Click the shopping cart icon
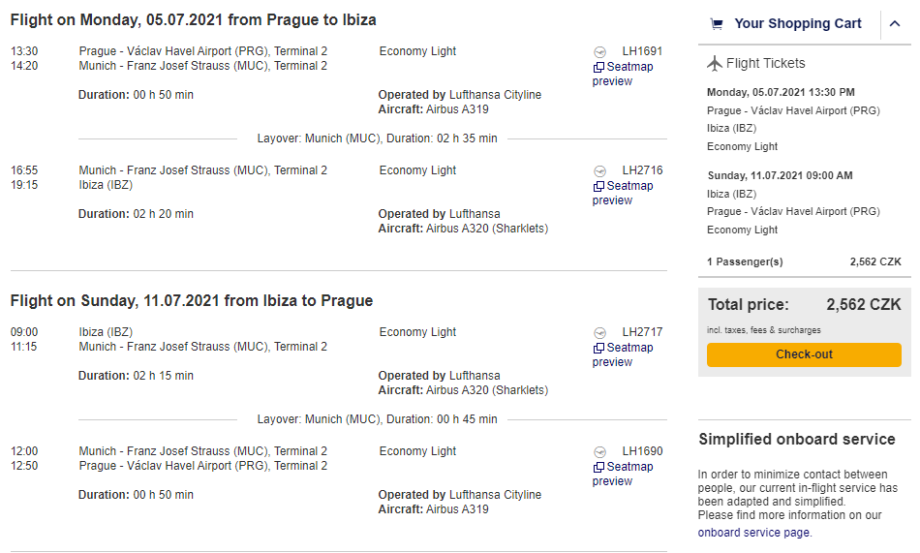This screenshot has width=920, height=553. (716, 24)
